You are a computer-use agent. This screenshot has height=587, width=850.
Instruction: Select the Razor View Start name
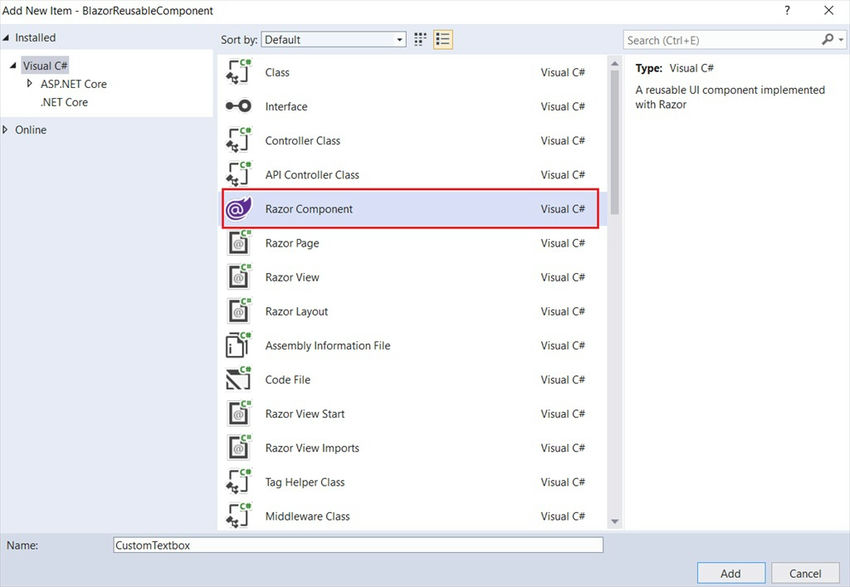[x=305, y=414]
